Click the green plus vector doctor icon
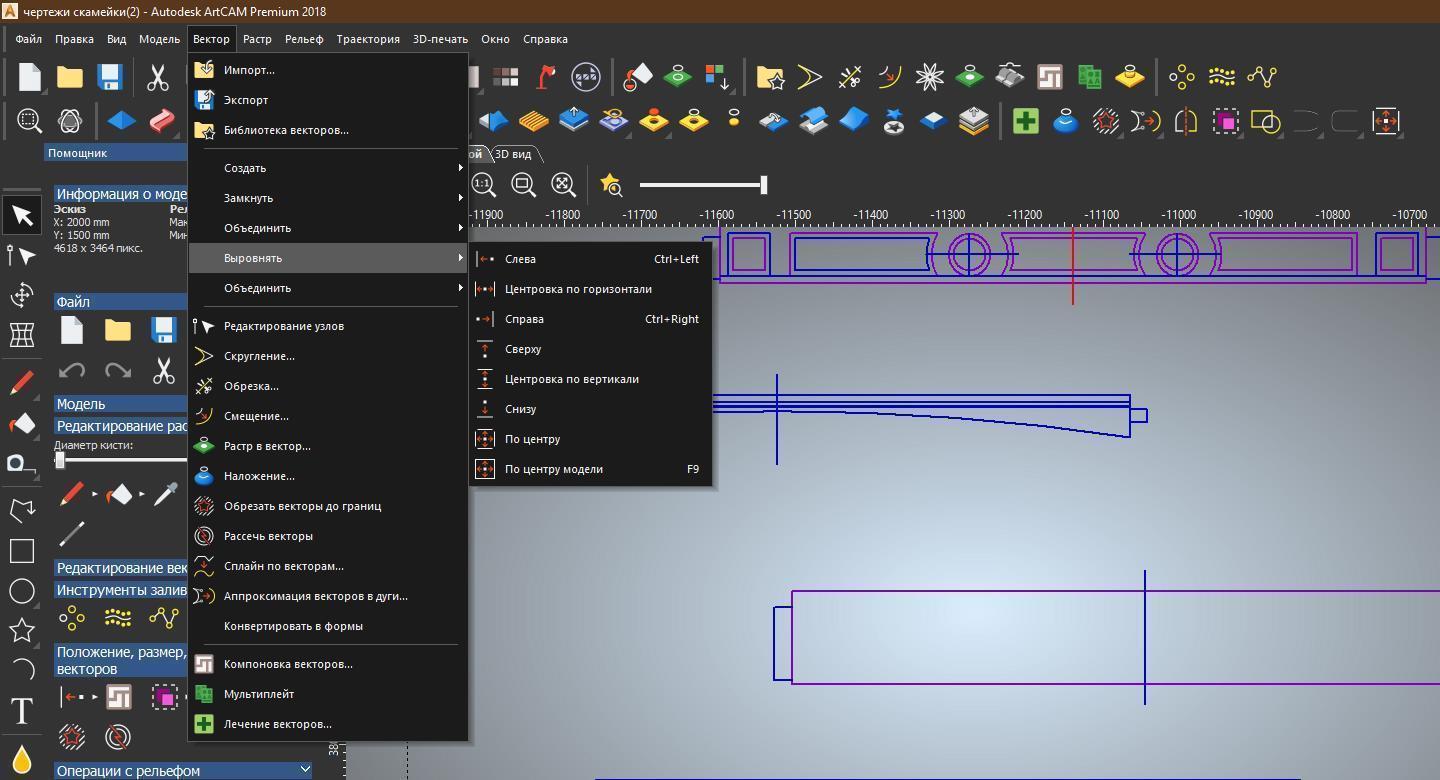The height and width of the screenshot is (780, 1440). tap(1025, 121)
